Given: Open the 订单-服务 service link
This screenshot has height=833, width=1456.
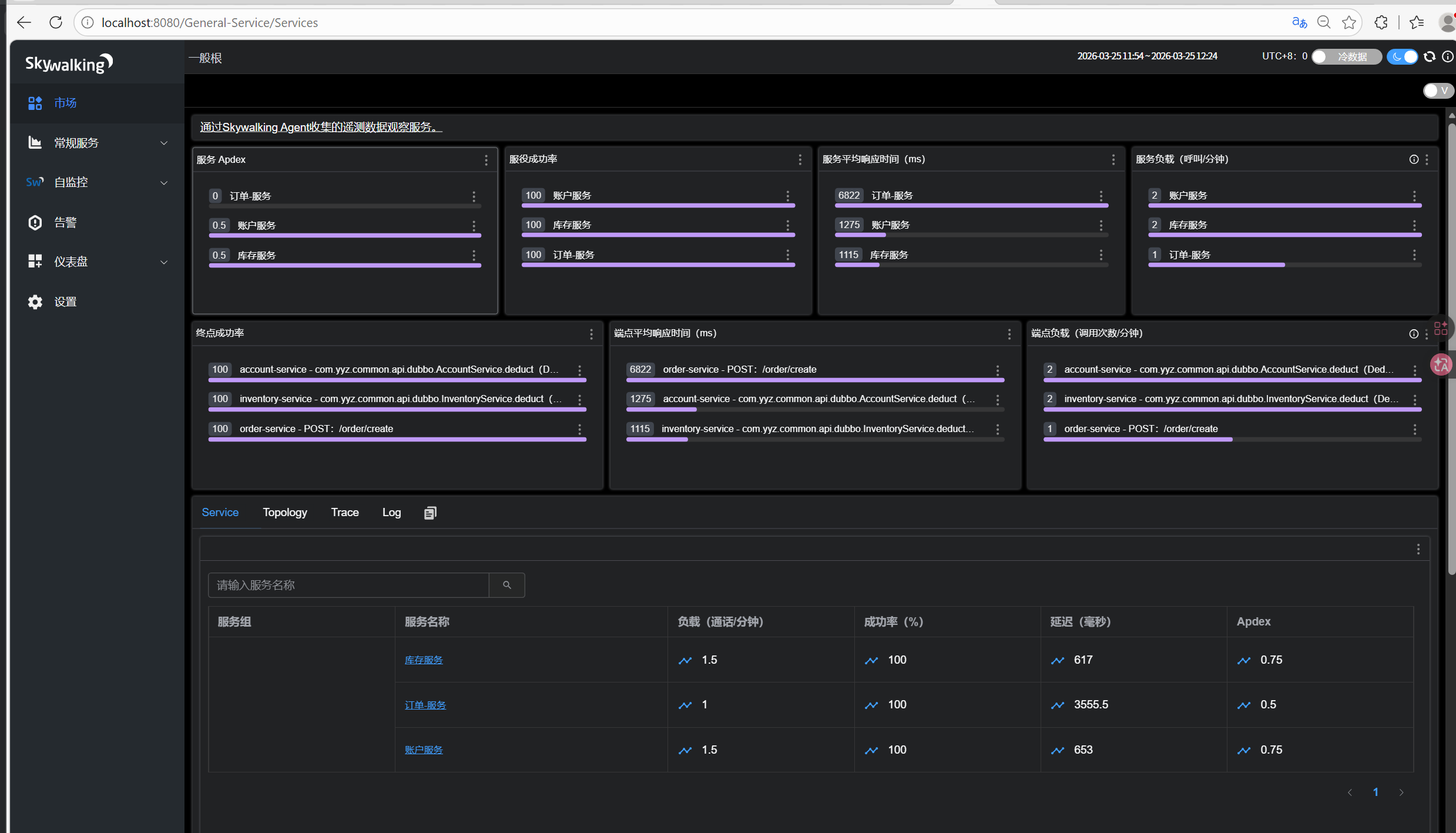Looking at the screenshot, I should [425, 705].
